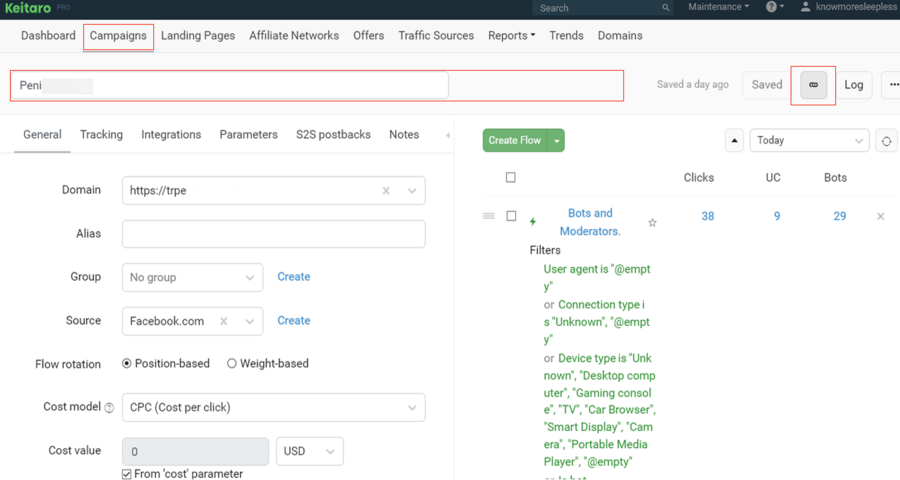Switch to the S2S postbacks tab
This screenshot has height=480, width=900.
click(333, 135)
